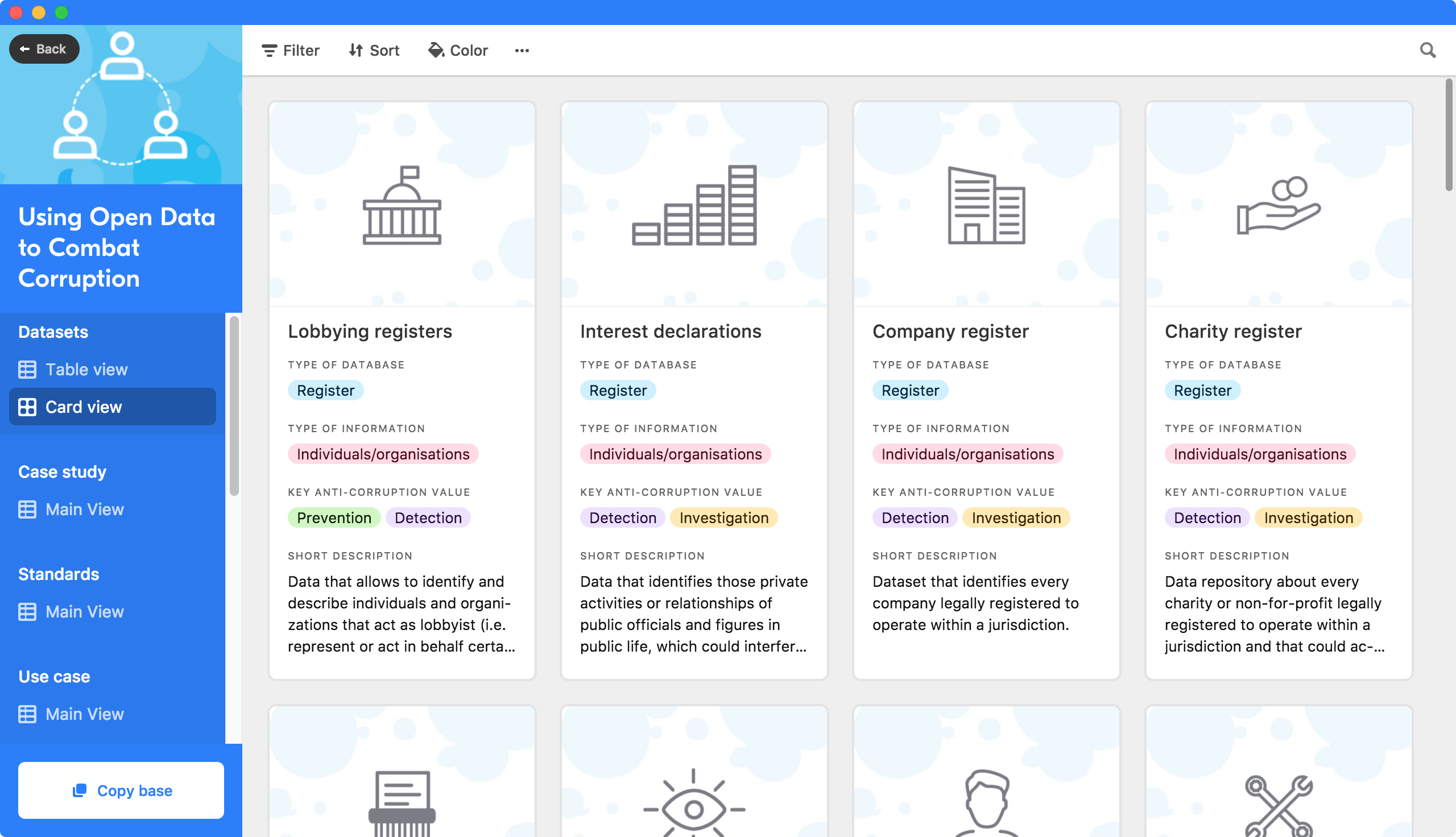Click the sidebar vertical scrollbar

(x=234, y=405)
